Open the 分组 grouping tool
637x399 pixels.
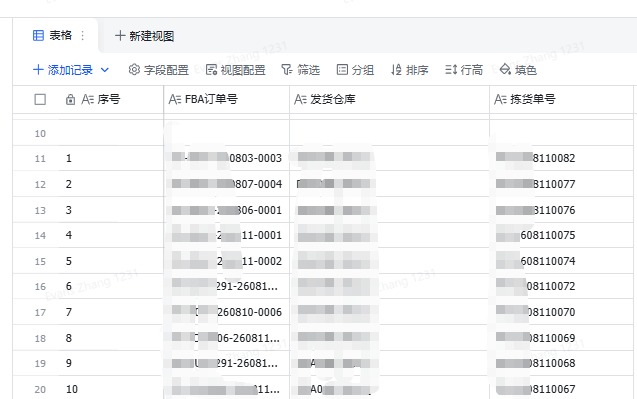[x=355, y=70]
